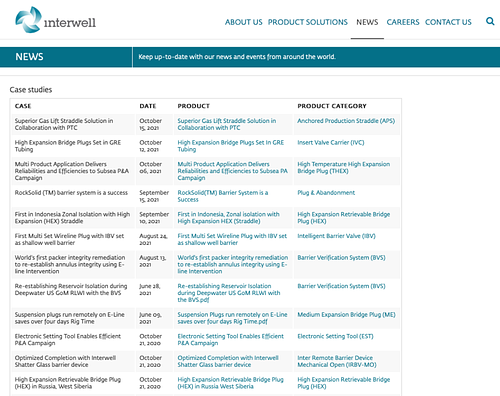Viewport: 500px width, 396px height.
Task: Click the Case studies heading
Action: point(31,90)
